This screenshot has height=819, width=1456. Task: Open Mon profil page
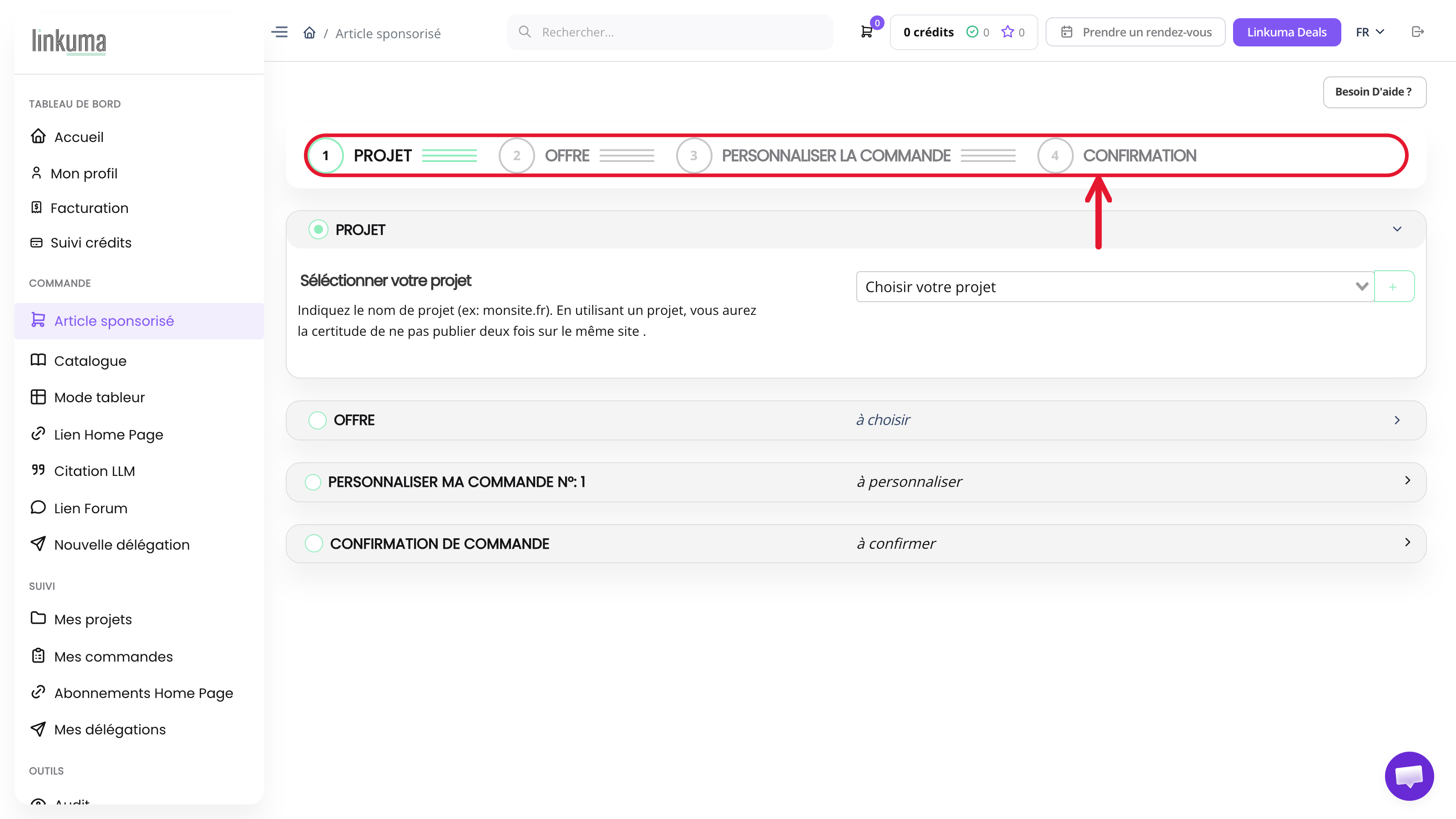[x=84, y=173]
